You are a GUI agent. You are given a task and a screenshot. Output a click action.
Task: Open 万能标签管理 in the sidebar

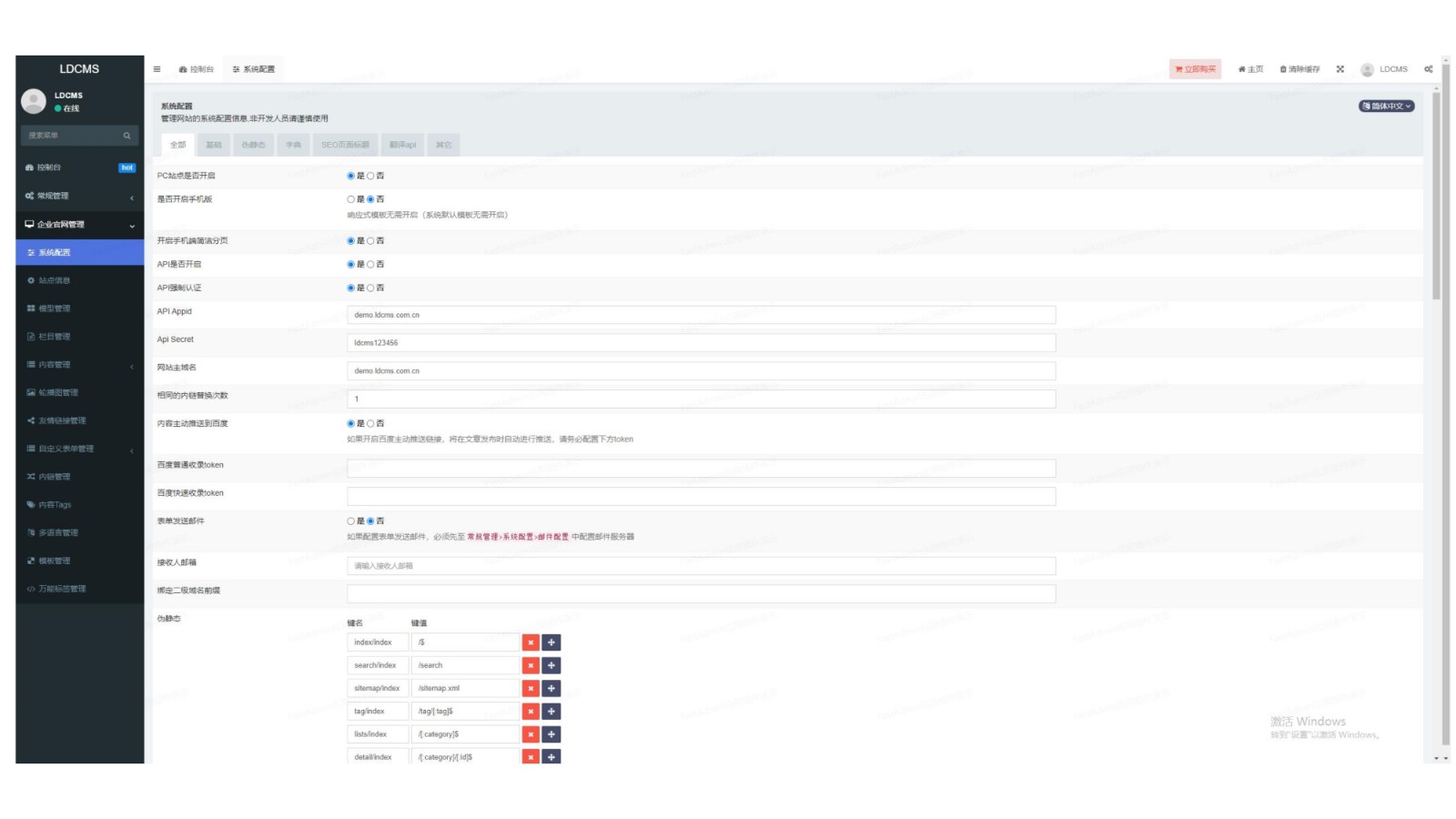pyautogui.click(x=80, y=589)
